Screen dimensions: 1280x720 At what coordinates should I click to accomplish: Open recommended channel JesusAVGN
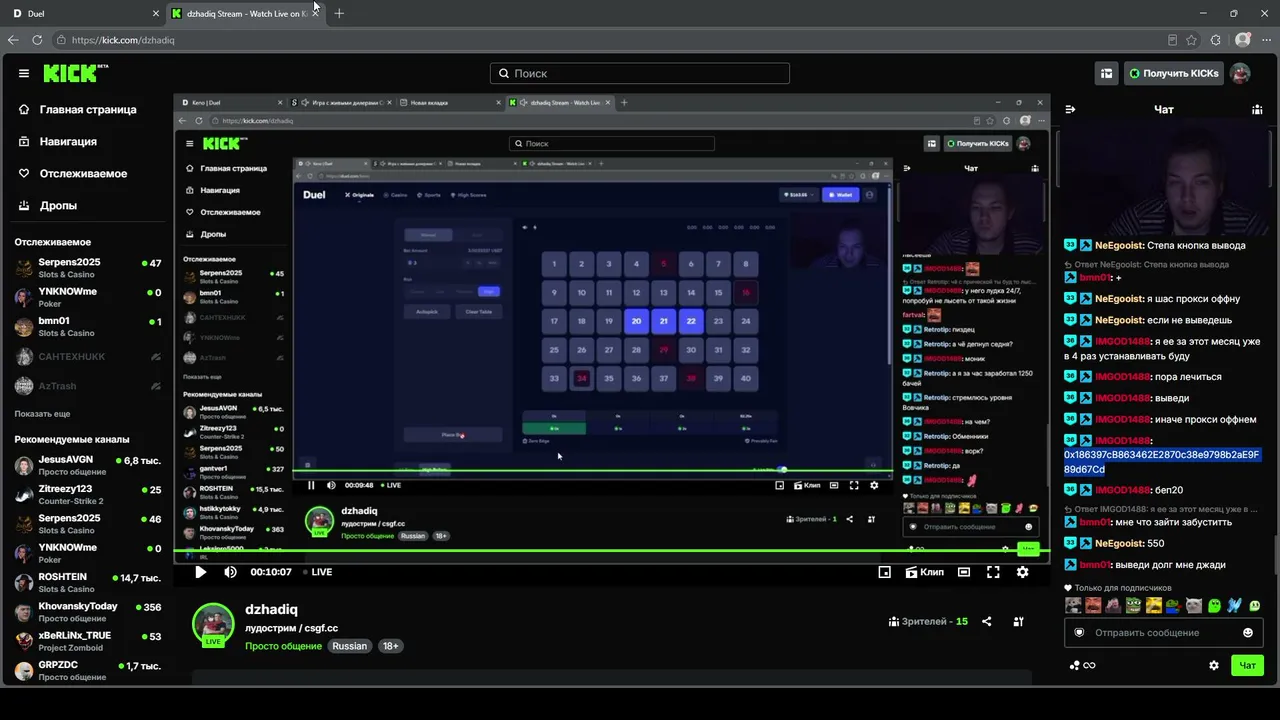pyautogui.click(x=87, y=465)
